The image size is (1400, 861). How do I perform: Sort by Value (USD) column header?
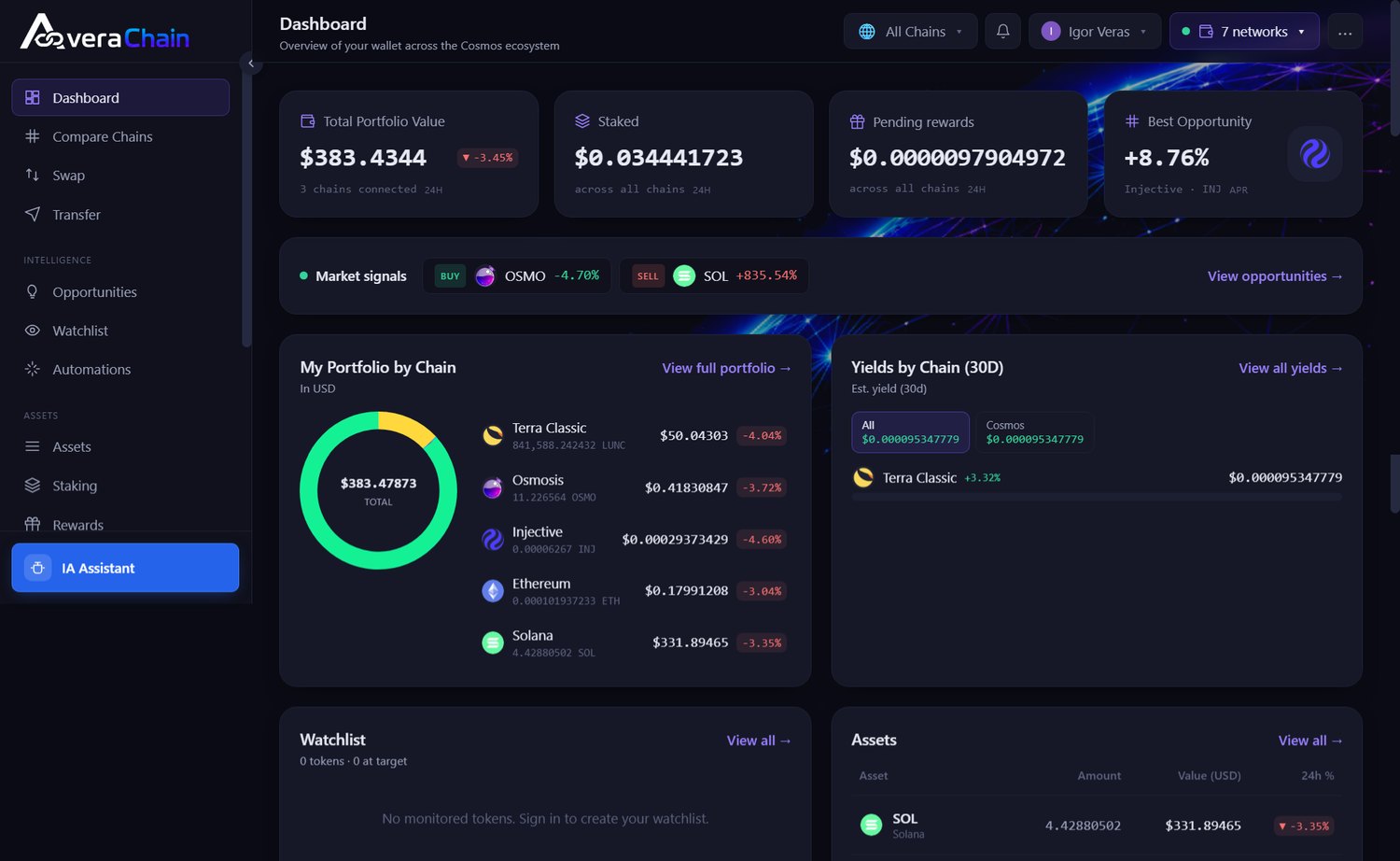point(1209,776)
